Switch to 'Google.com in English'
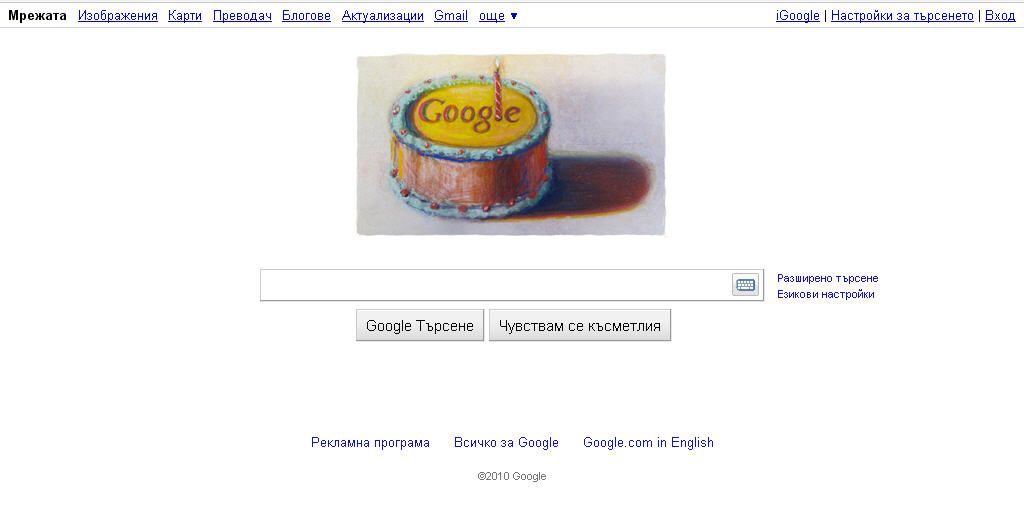The height and width of the screenshot is (520, 1024). [x=648, y=443]
